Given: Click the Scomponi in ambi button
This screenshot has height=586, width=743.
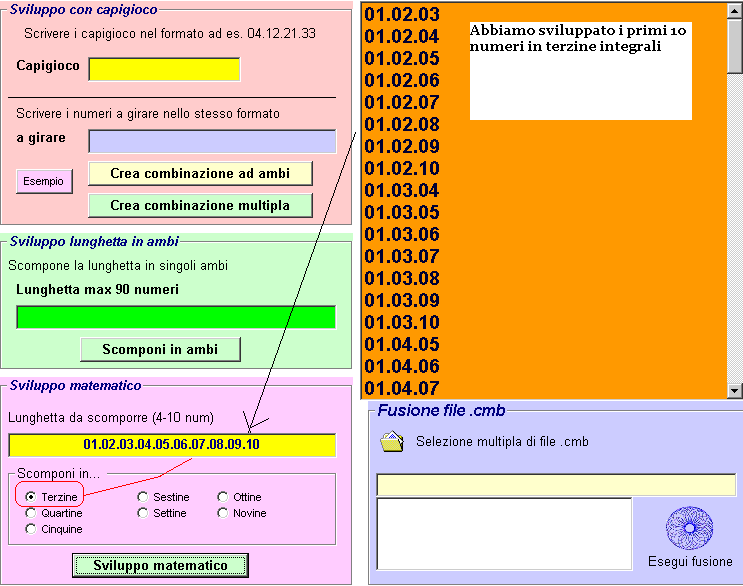Looking at the screenshot, I should click(160, 350).
